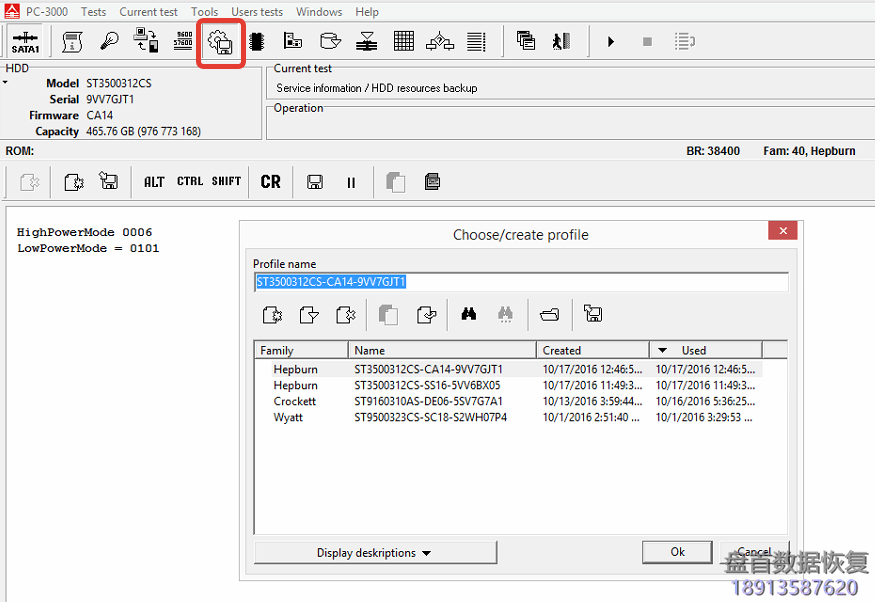Click the open folder icon in profile dialog
Image resolution: width=875 pixels, height=602 pixels.
(549, 315)
